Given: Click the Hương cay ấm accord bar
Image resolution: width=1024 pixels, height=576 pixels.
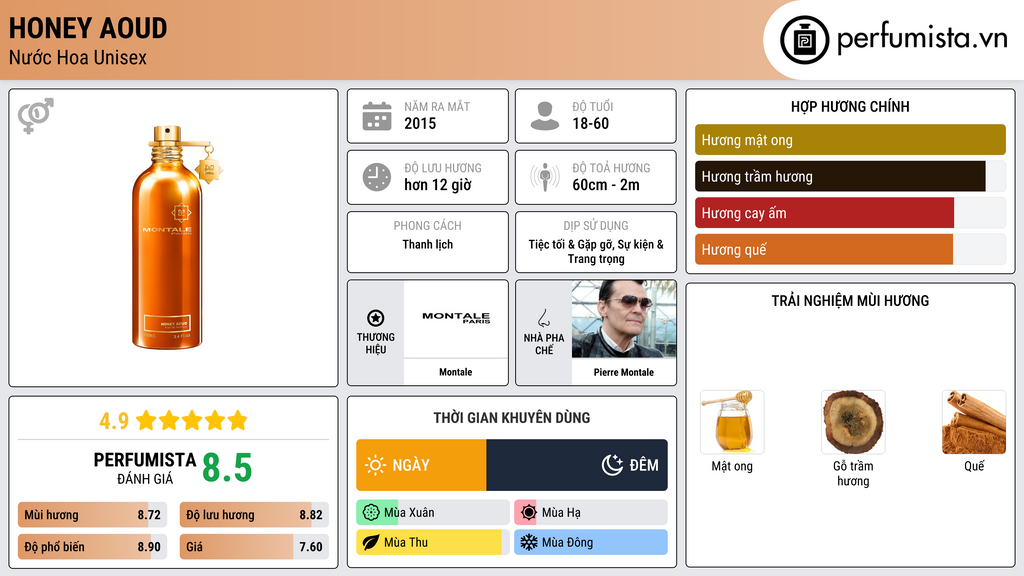Looking at the screenshot, I should point(850,213).
